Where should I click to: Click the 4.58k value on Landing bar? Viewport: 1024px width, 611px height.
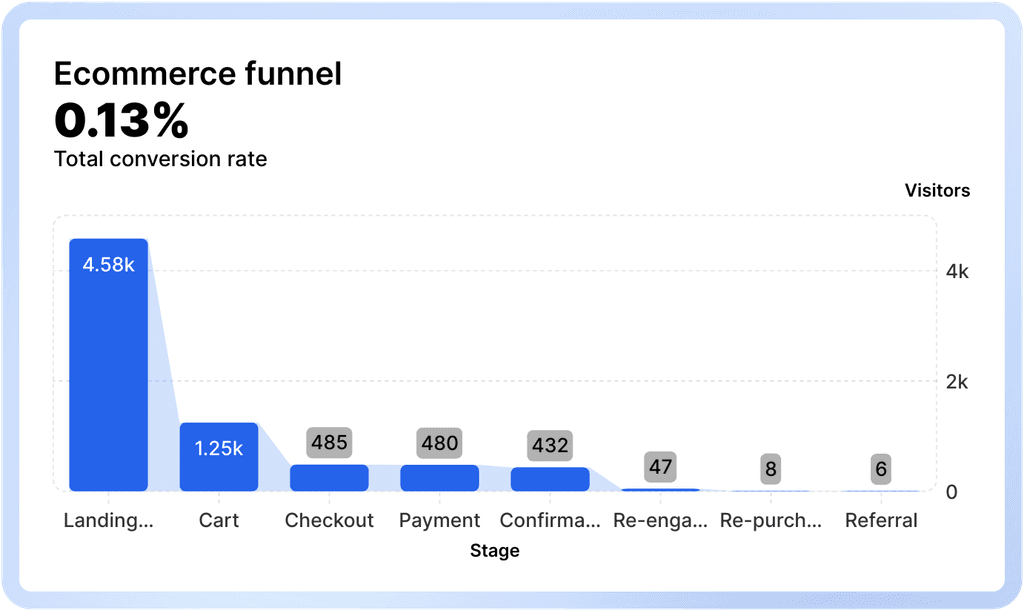click(x=108, y=265)
